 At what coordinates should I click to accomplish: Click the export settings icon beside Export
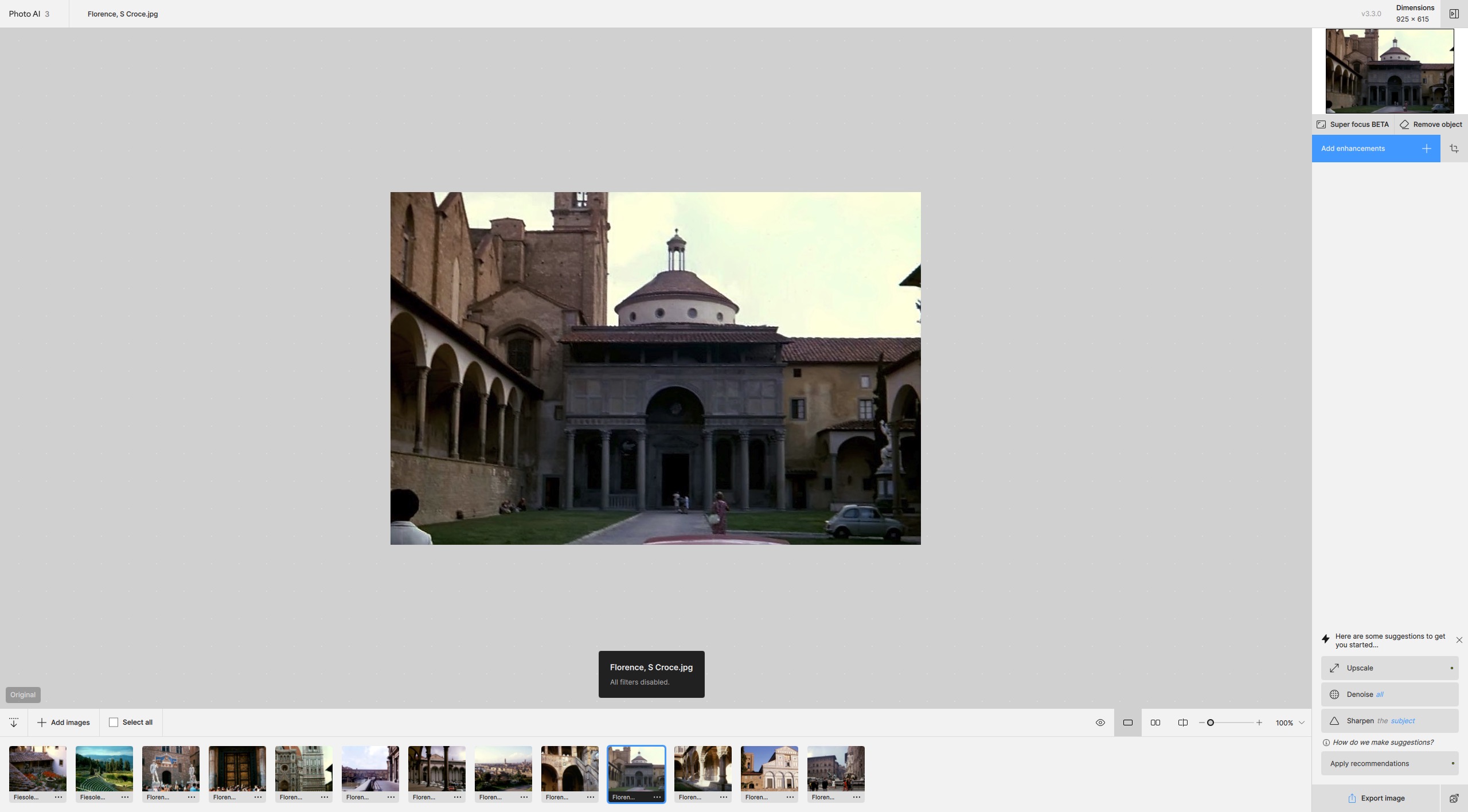coord(1454,798)
